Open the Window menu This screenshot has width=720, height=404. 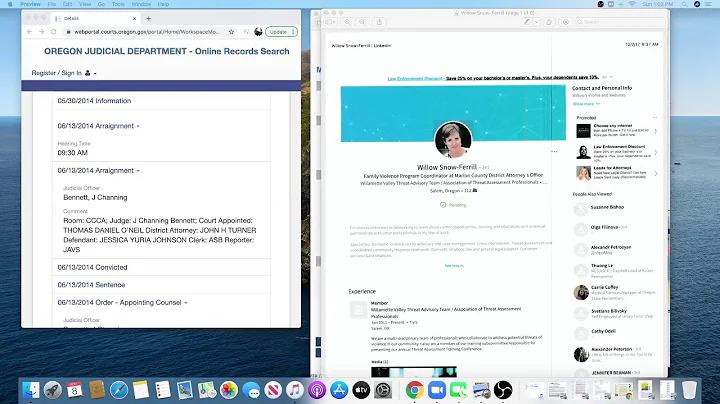point(141,4)
